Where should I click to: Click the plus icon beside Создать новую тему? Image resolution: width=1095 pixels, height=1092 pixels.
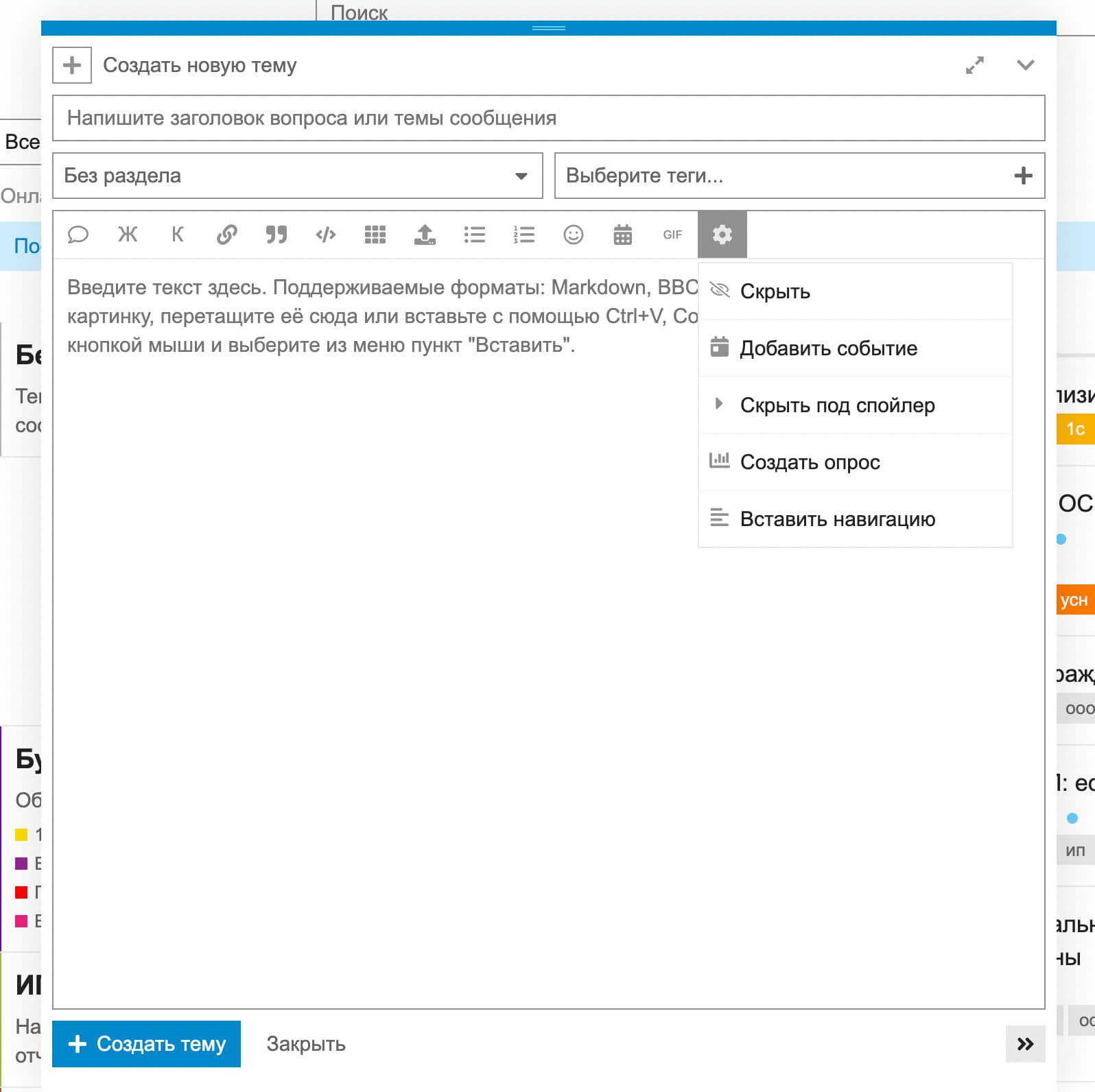(72, 65)
